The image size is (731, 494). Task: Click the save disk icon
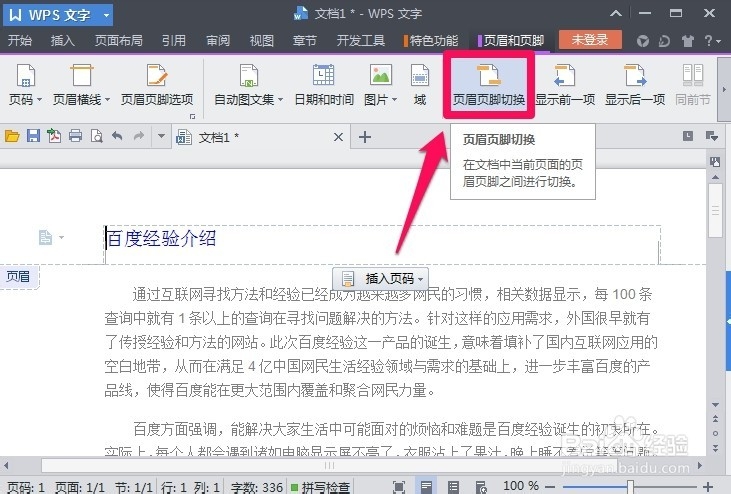click(33, 136)
